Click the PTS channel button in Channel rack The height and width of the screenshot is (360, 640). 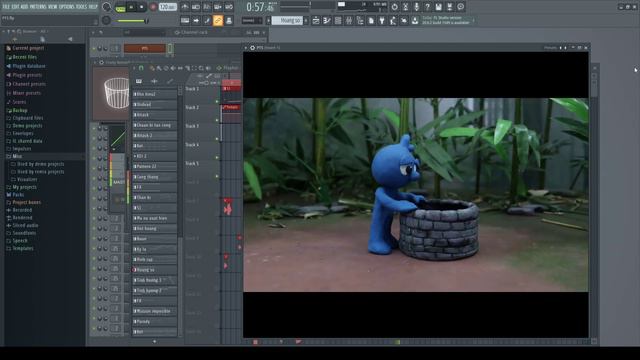[144, 48]
